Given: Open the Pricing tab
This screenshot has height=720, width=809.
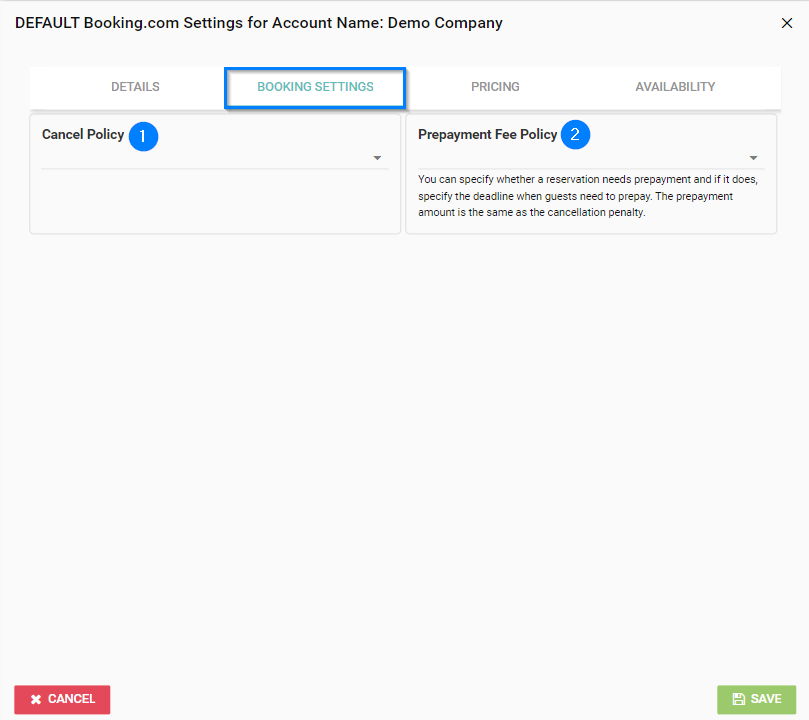Looking at the screenshot, I should pos(495,87).
